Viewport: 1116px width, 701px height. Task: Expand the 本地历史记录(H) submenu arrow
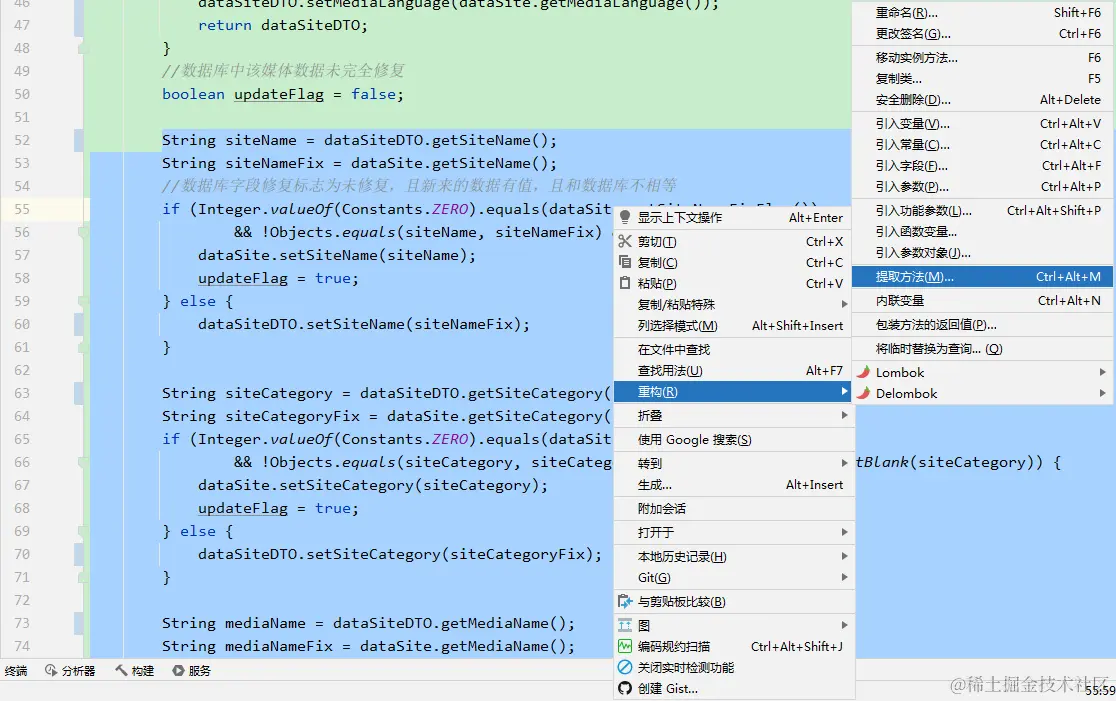point(844,556)
